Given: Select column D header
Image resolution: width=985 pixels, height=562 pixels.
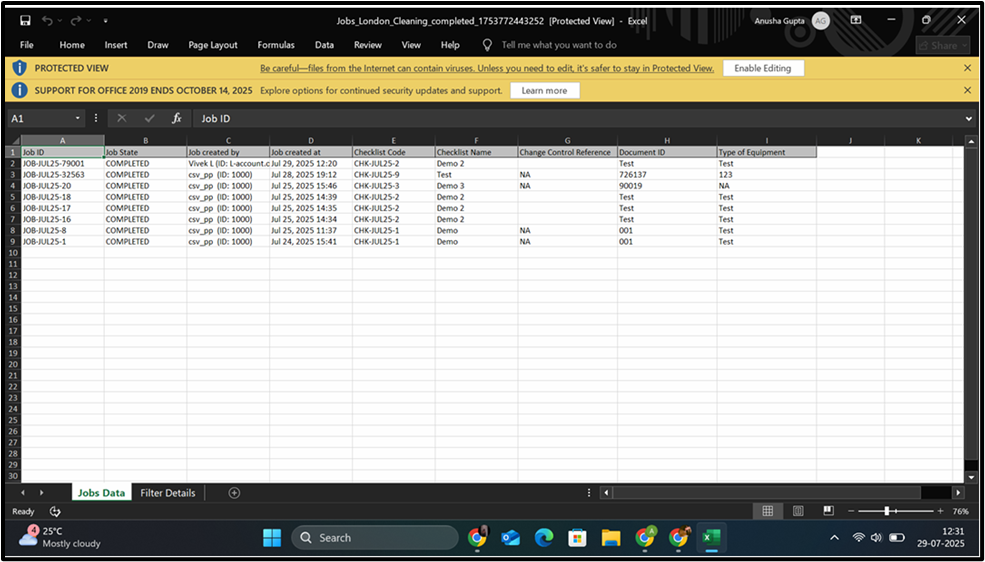Looking at the screenshot, I should coord(310,141).
